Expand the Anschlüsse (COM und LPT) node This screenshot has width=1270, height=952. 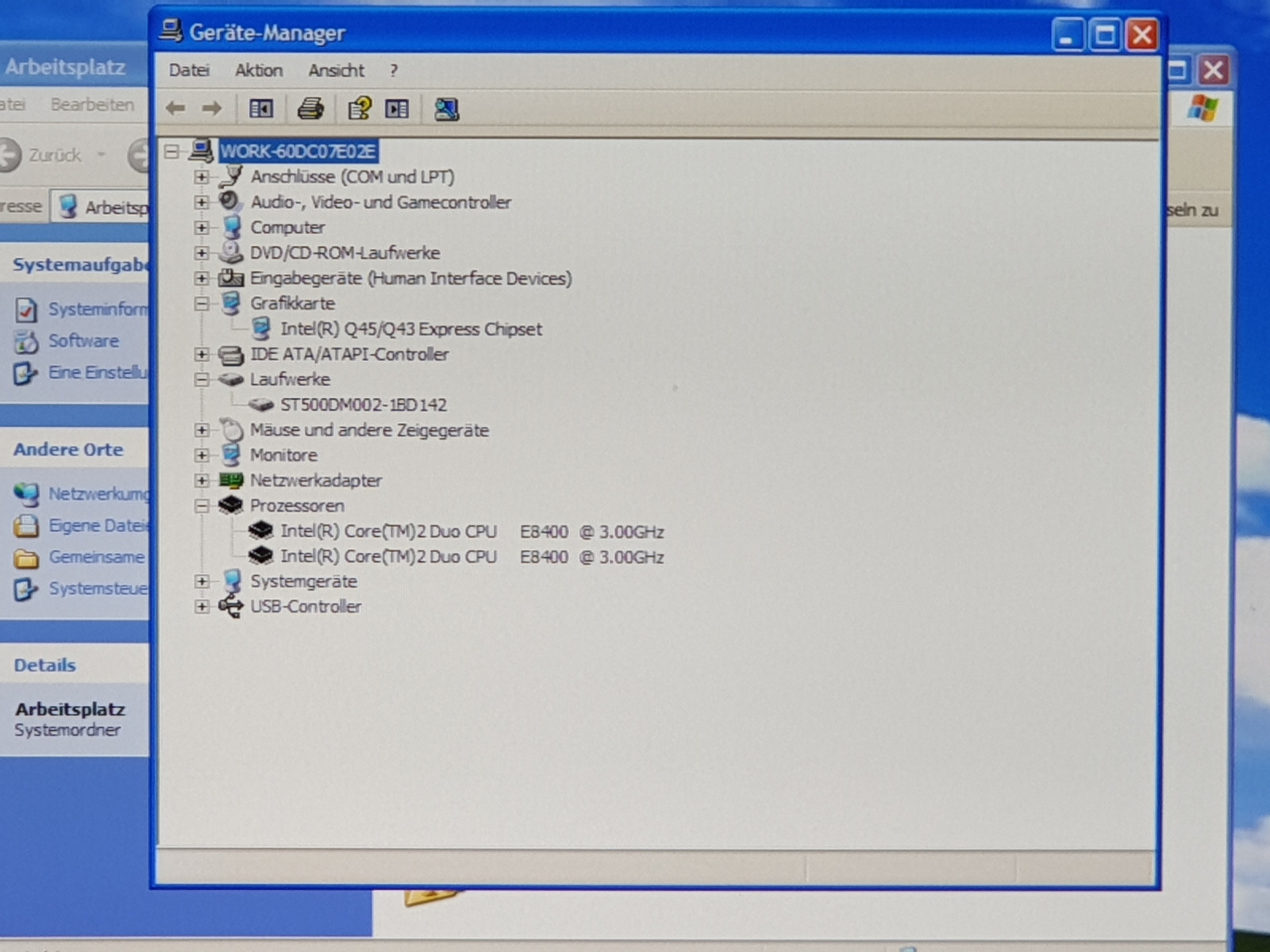202,177
